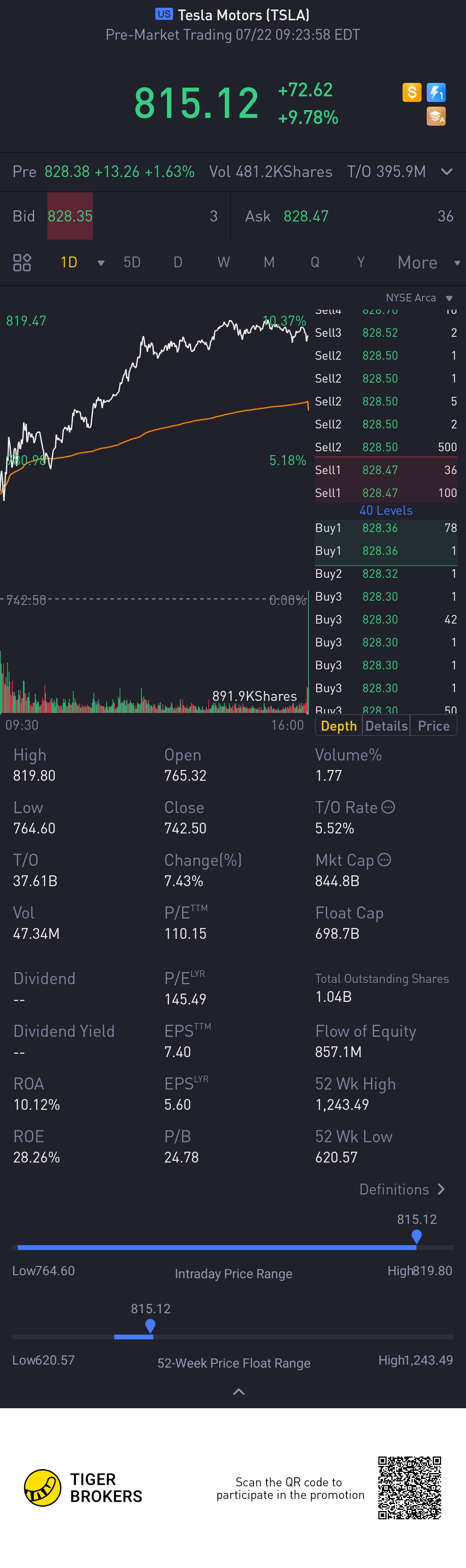Switch to the Price tab
The height and width of the screenshot is (1568, 466).
[x=433, y=725]
